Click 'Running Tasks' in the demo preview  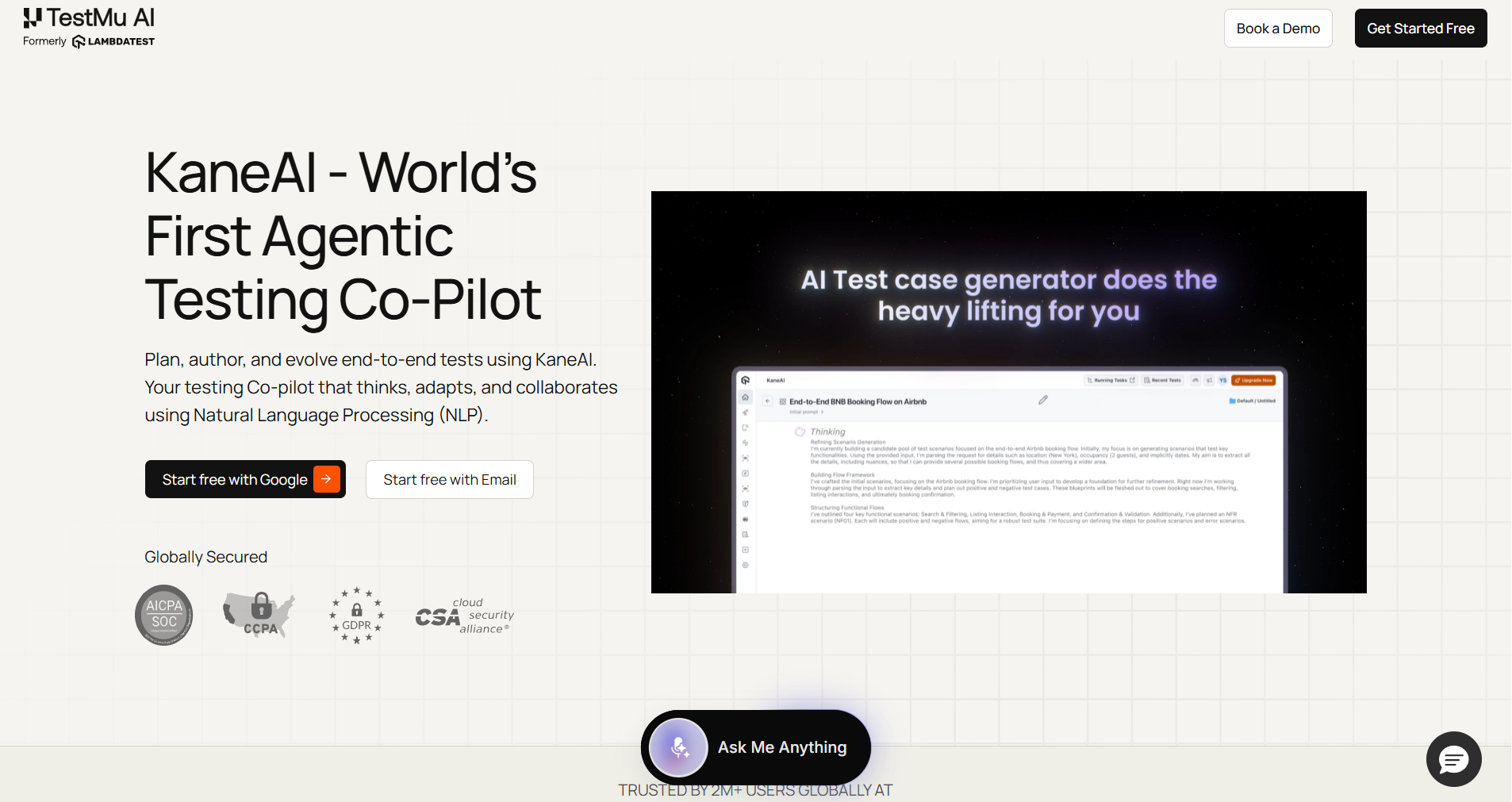pyautogui.click(x=1111, y=380)
